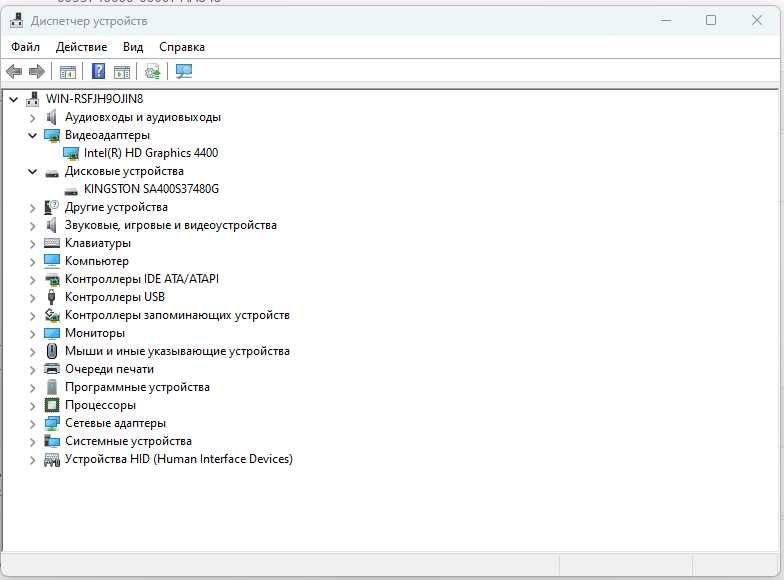Show or hide the console tree toolbar icon
Screen dimensions: 784x580
point(68,72)
